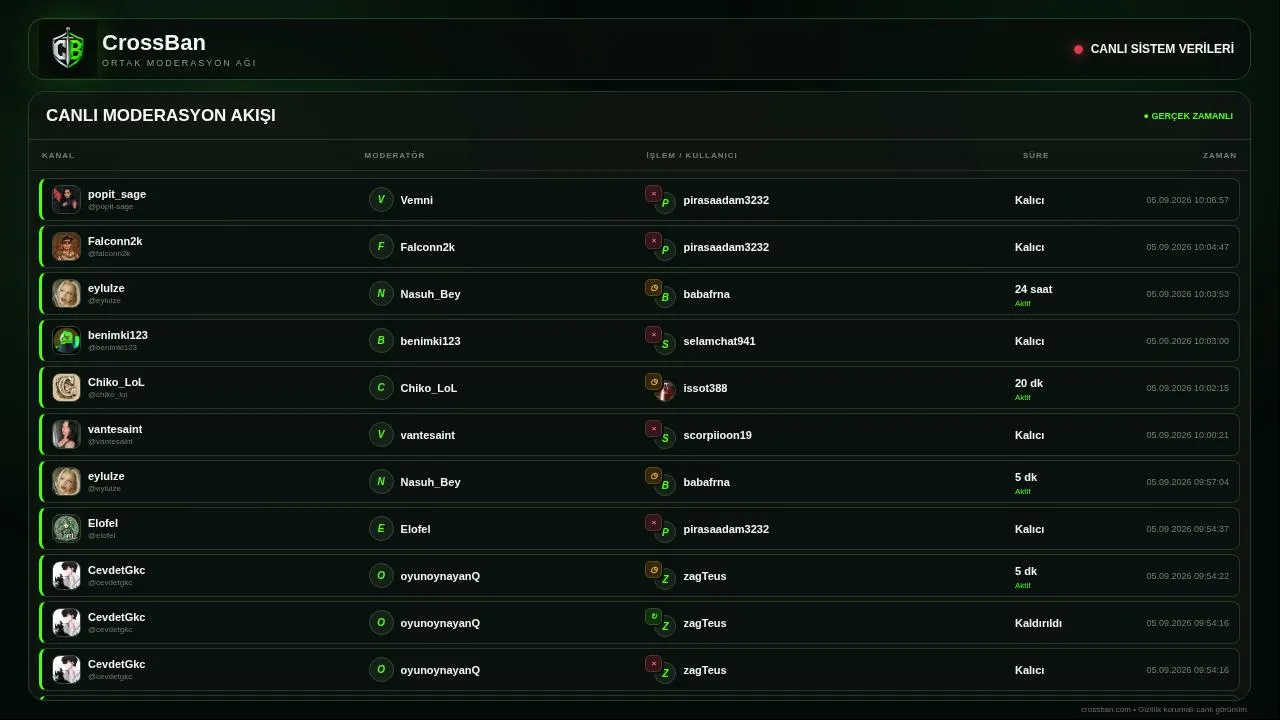Click the vantesaint channel avatar
The image size is (1280, 720).
[x=66, y=434]
